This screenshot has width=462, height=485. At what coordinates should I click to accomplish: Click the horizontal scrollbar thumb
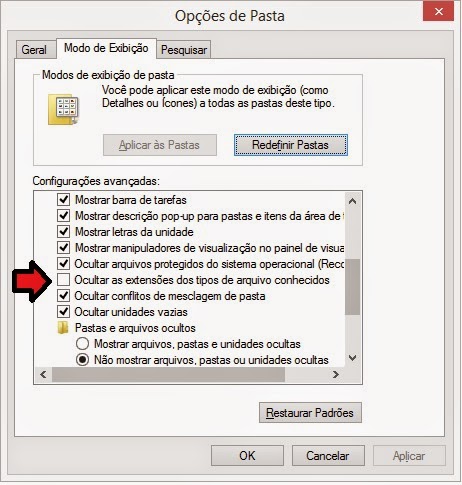pyautogui.click(x=168, y=374)
